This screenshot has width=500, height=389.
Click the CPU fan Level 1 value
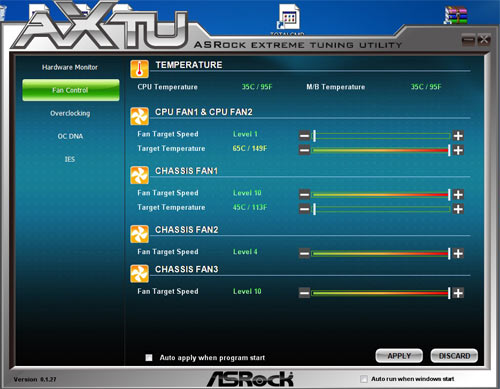pyautogui.click(x=245, y=134)
